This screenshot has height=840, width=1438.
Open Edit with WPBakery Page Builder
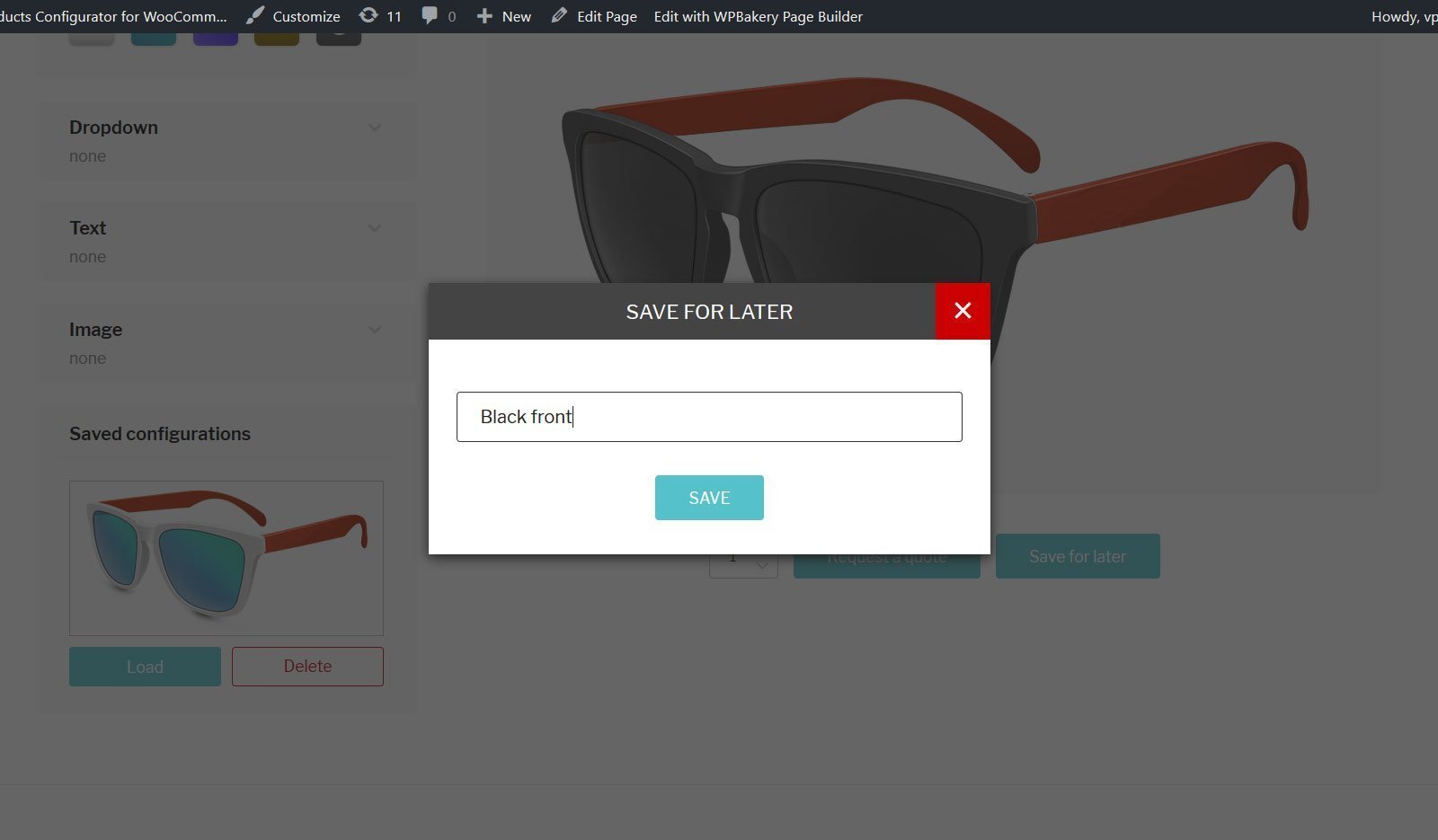[758, 16]
